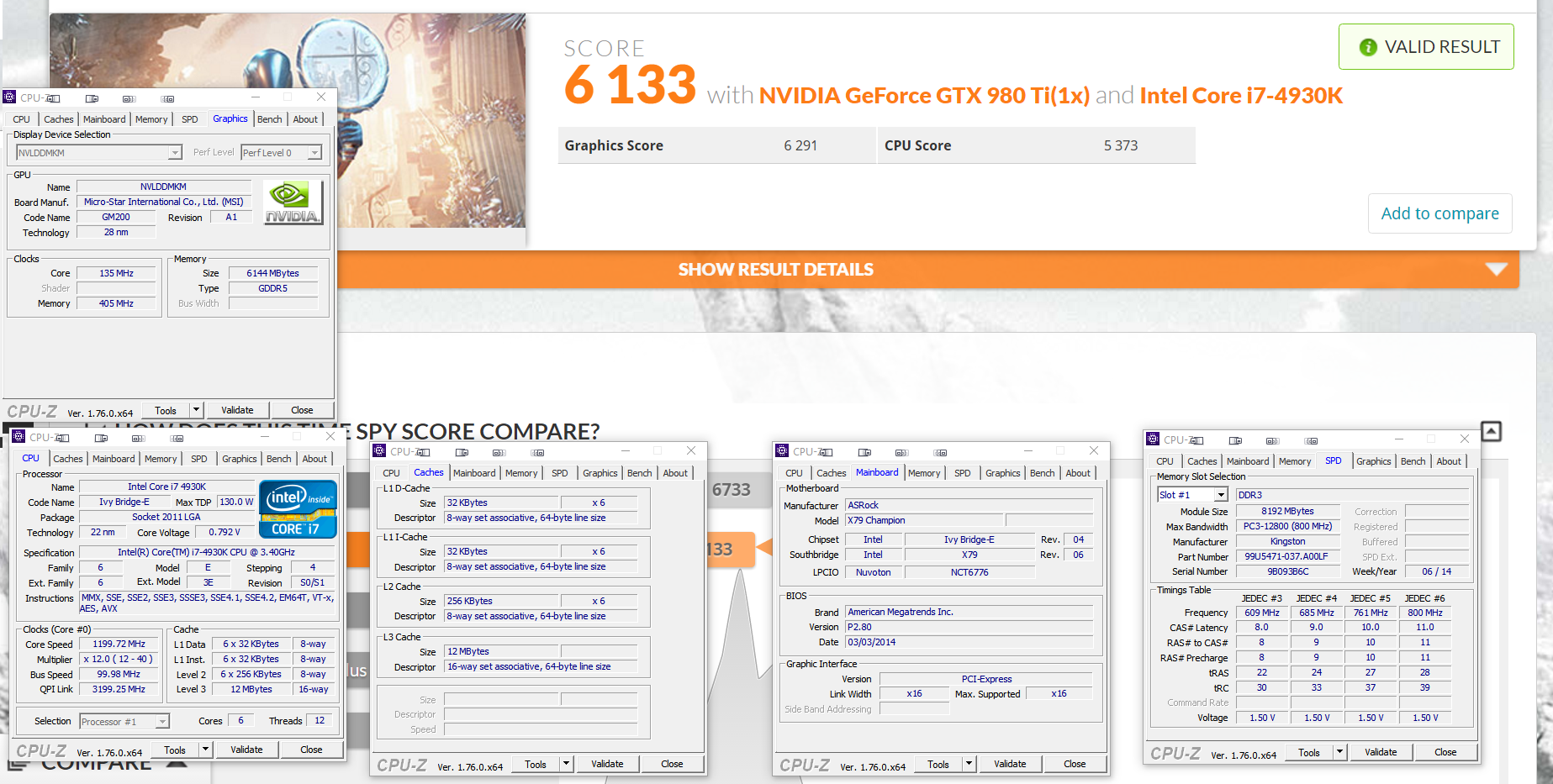
Task: Open the Tools dropdown arrow in the SPD window
Action: 1340,752
